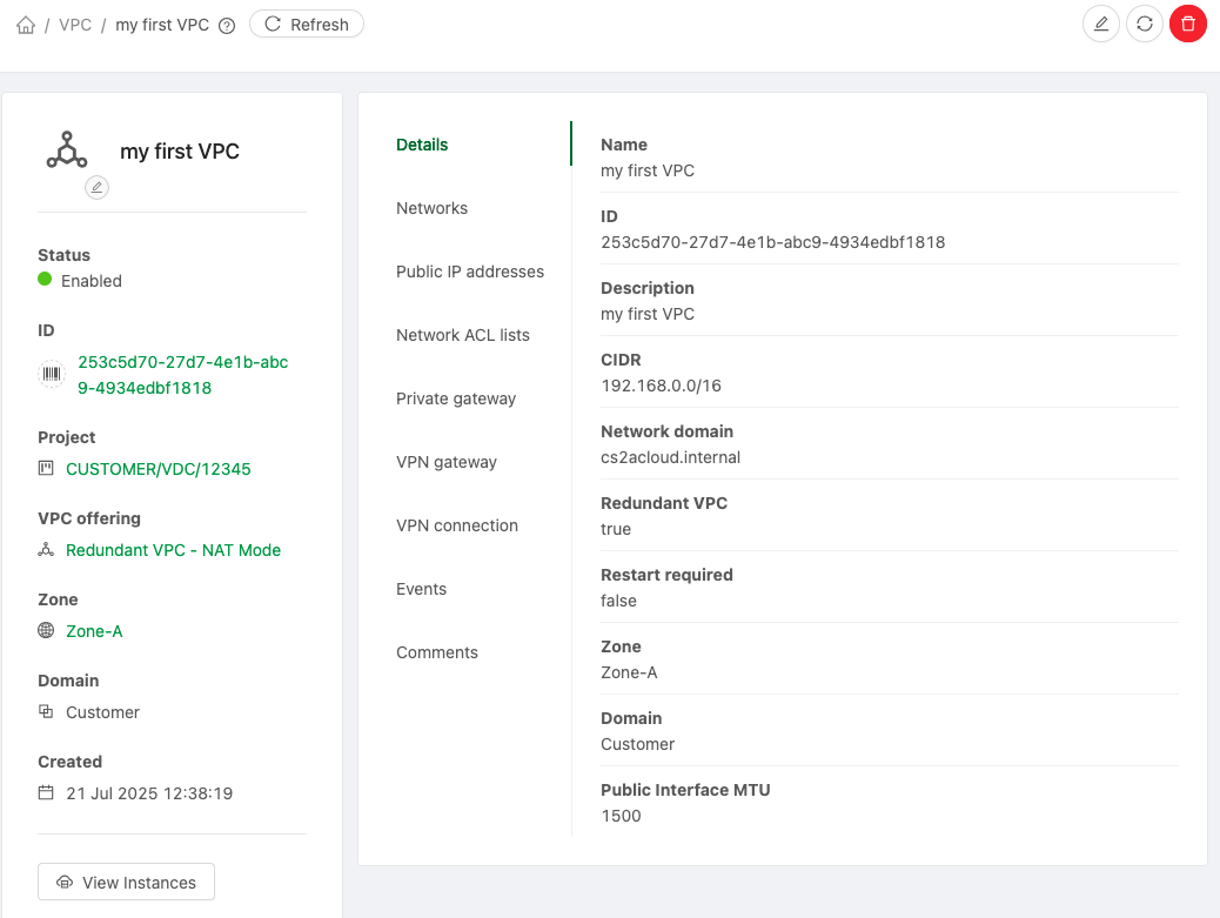Switch to the Private gateway tab
Viewport: 1220px width, 918px height.
pyautogui.click(x=456, y=399)
